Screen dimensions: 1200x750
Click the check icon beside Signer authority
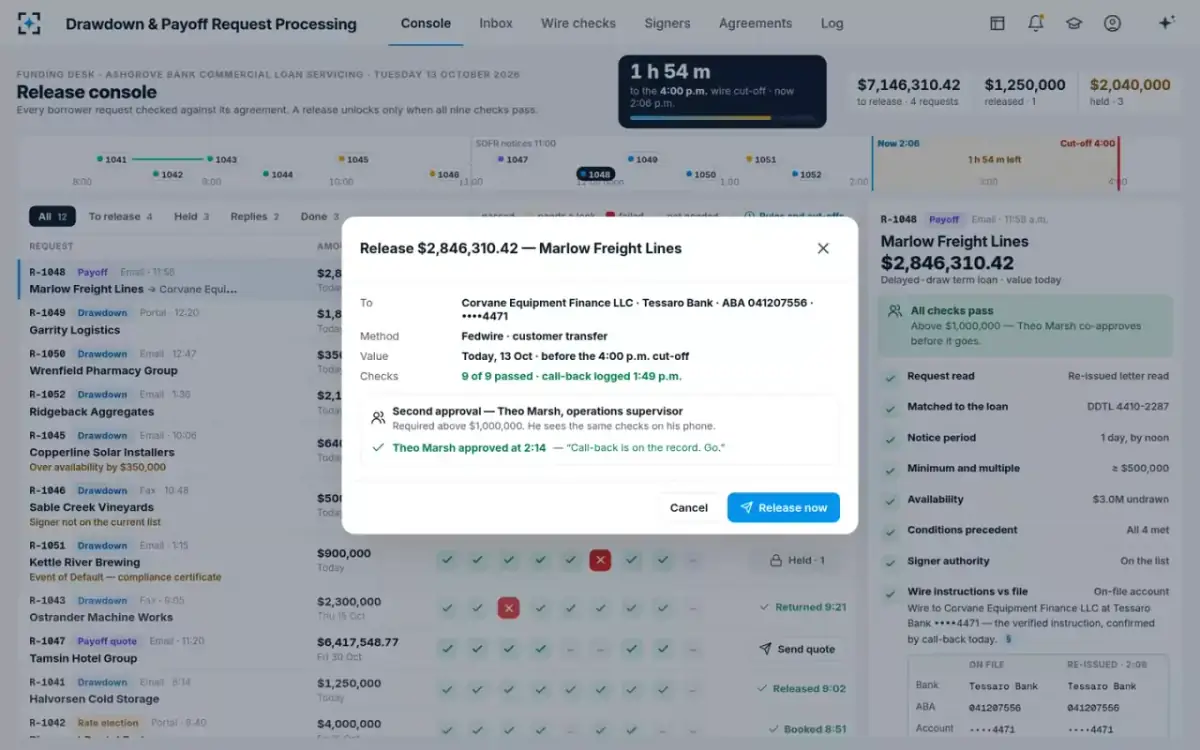pos(890,562)
